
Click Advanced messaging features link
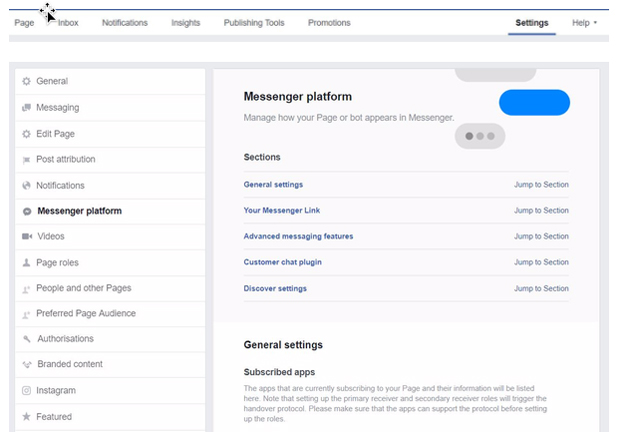(298, 236)
